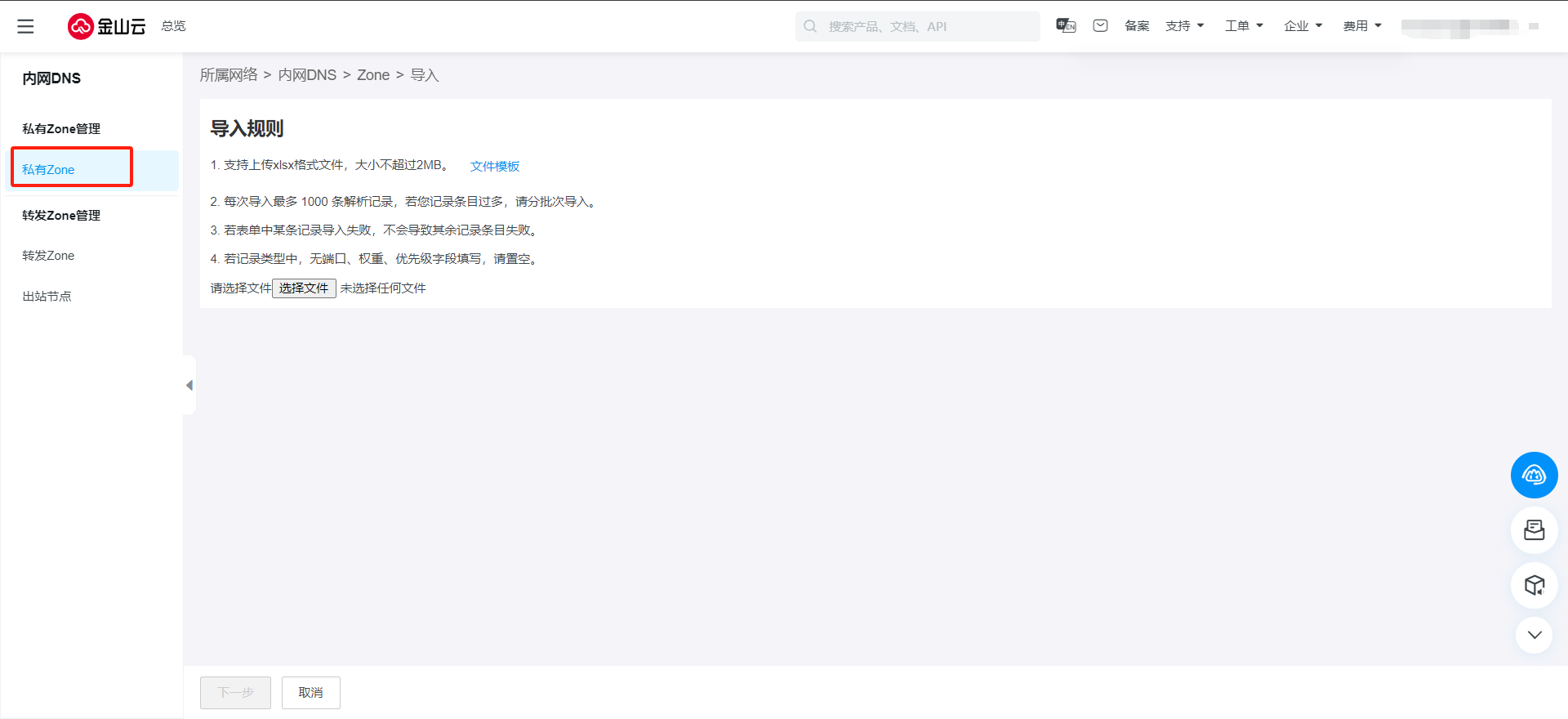Expand the 工单 dropdown menu

point(1244,26)
